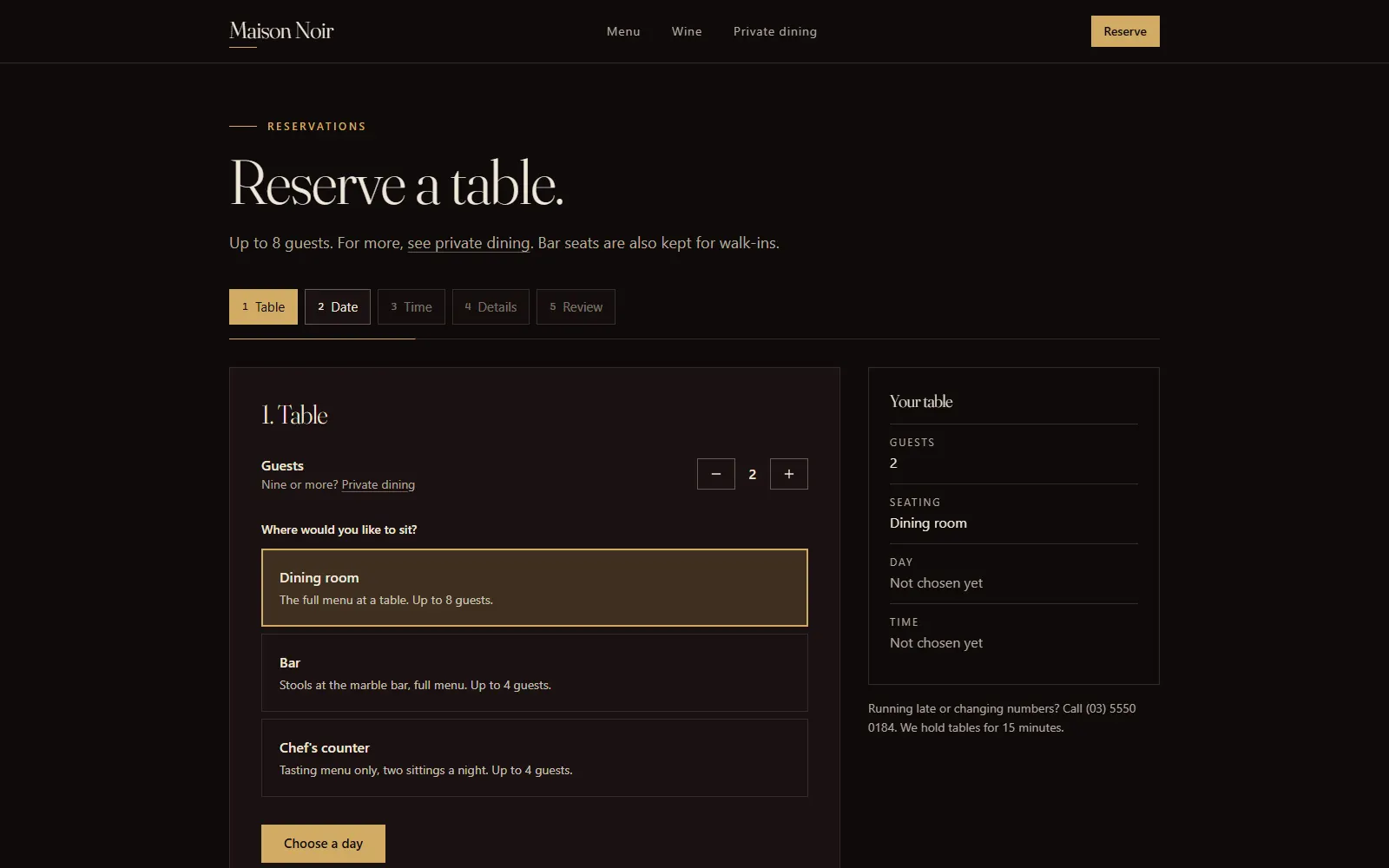Click 'Not chosen yet' under Day

pyautogui.click(x=936, y=582)
